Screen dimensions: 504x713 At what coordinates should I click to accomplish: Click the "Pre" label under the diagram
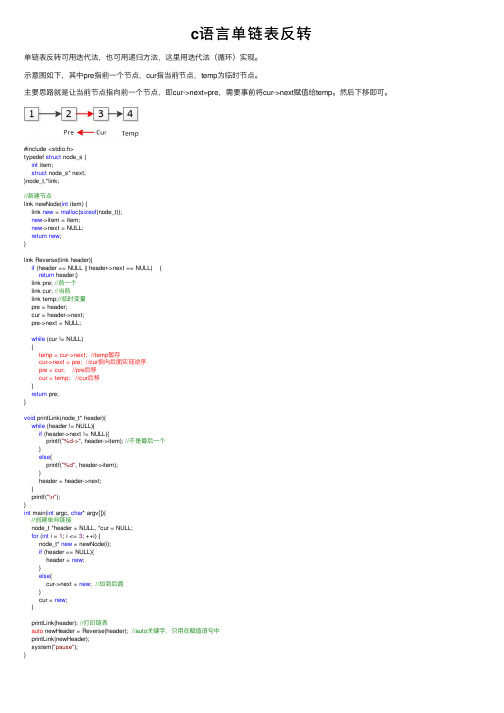[x=68, y=132]
